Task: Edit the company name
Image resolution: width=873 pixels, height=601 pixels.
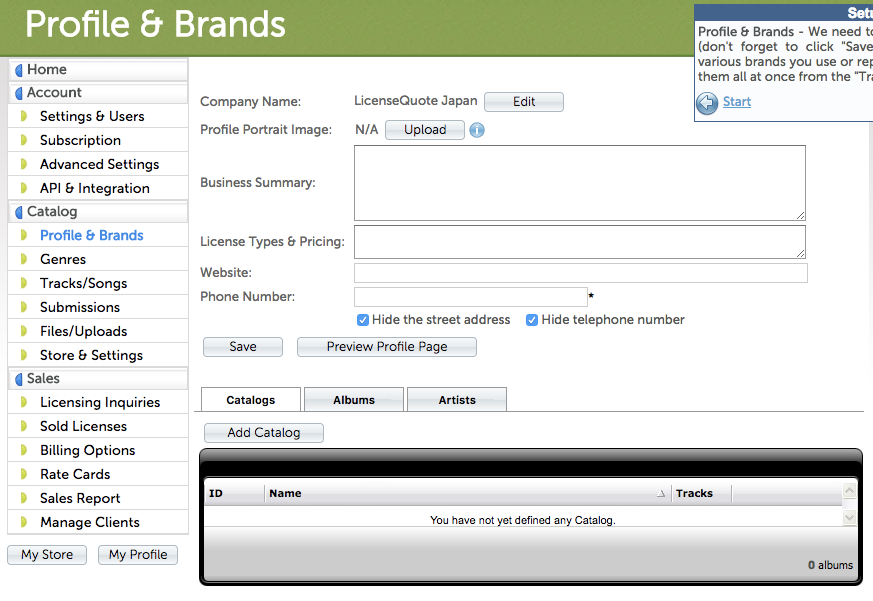Action: tap(524, 102)
